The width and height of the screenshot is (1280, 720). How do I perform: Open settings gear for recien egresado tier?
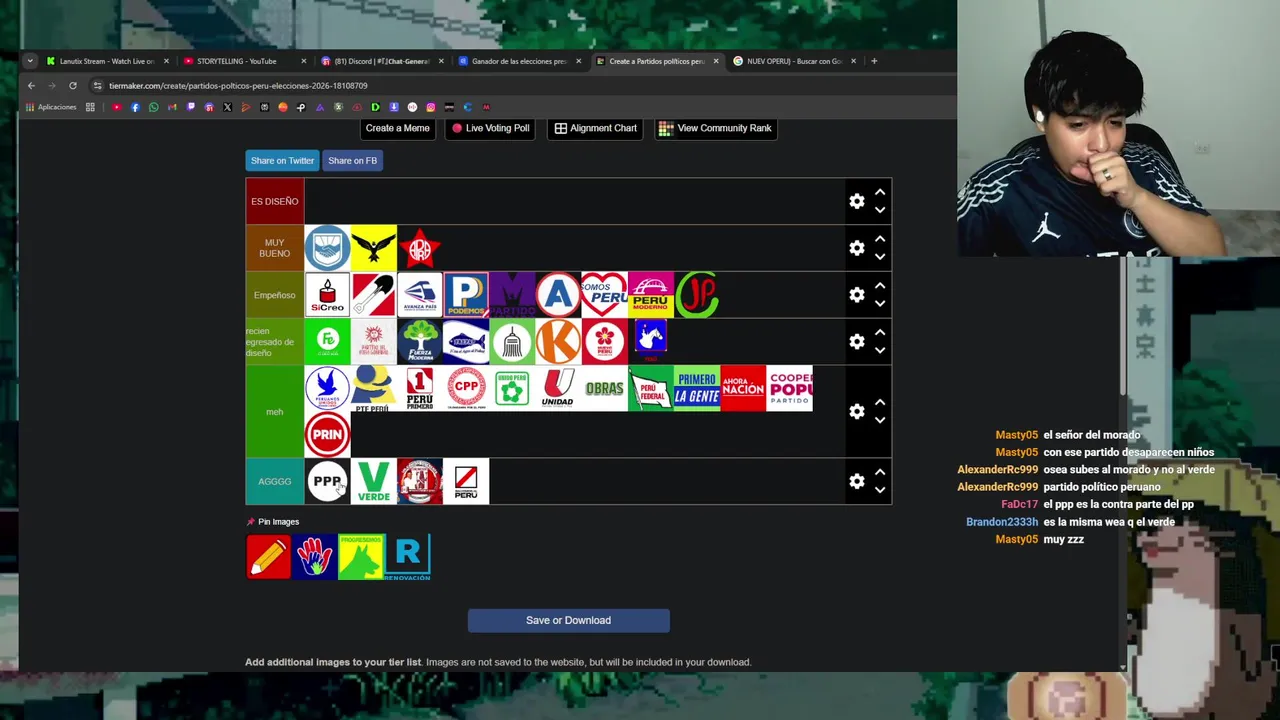[857, 342]
